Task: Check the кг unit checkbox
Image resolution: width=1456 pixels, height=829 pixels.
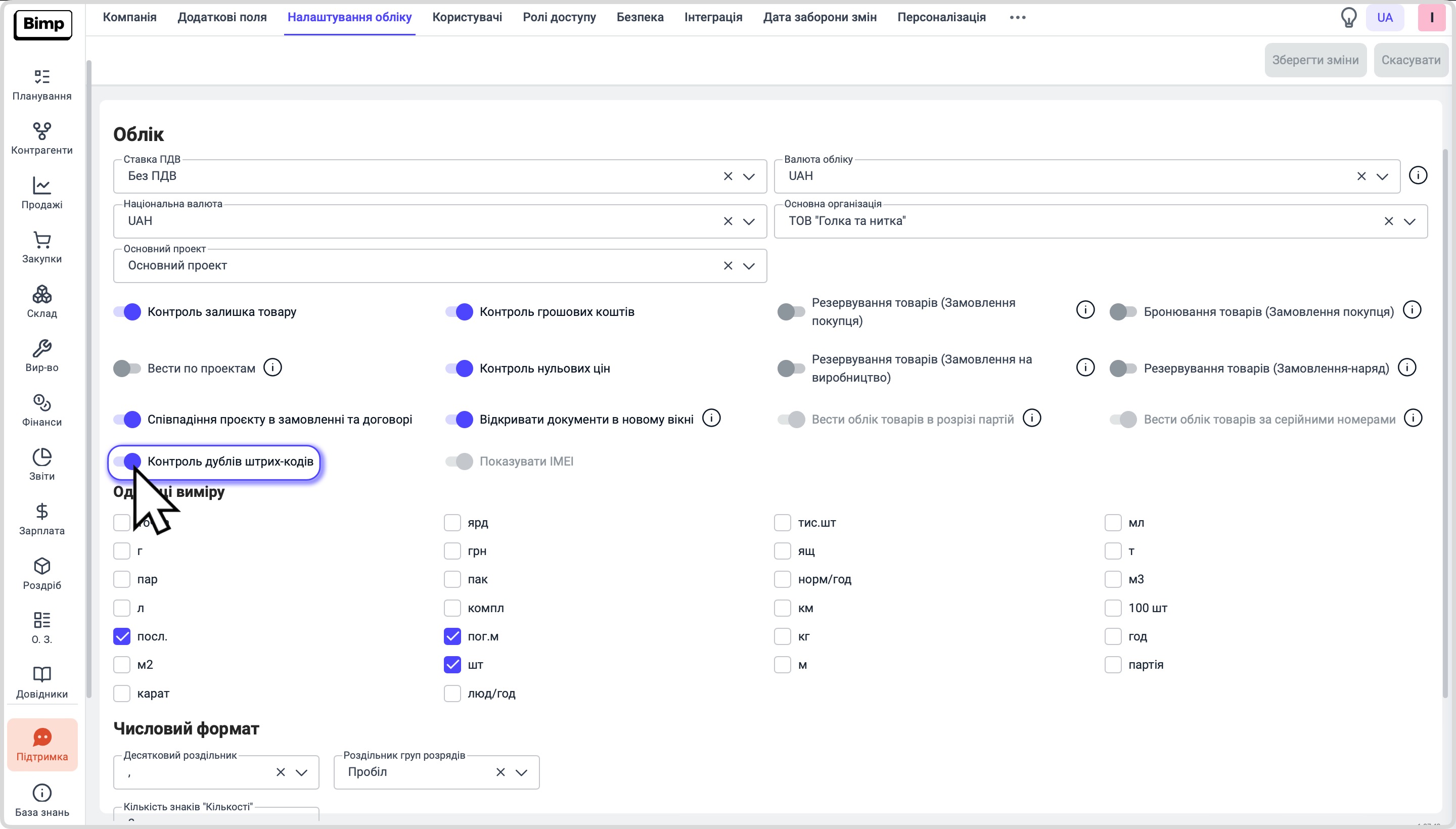Action: [783, 636]
